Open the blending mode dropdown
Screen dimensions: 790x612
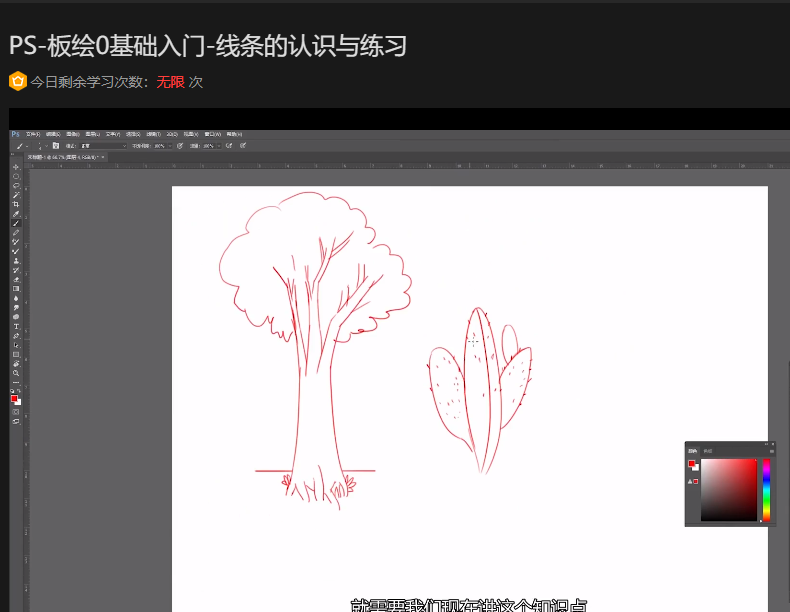pyautogui.click(x=103, y=146)
